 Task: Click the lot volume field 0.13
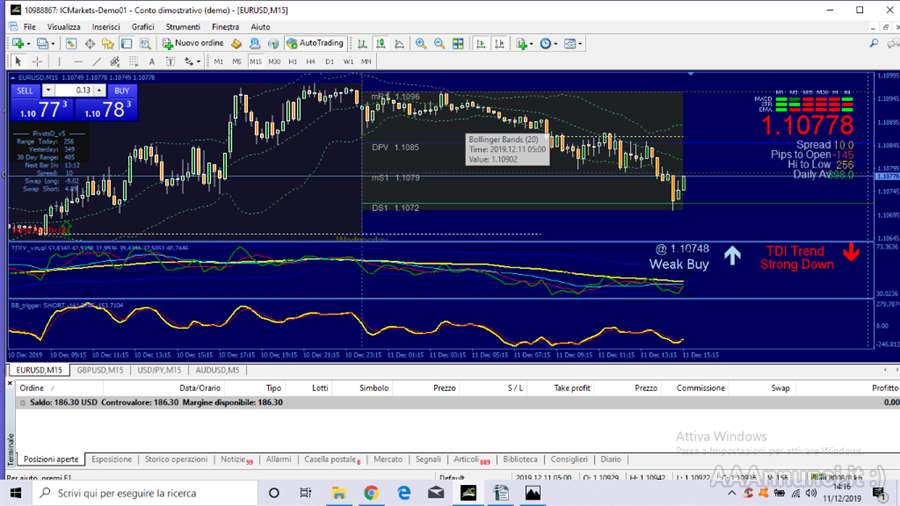pos(73,91)
